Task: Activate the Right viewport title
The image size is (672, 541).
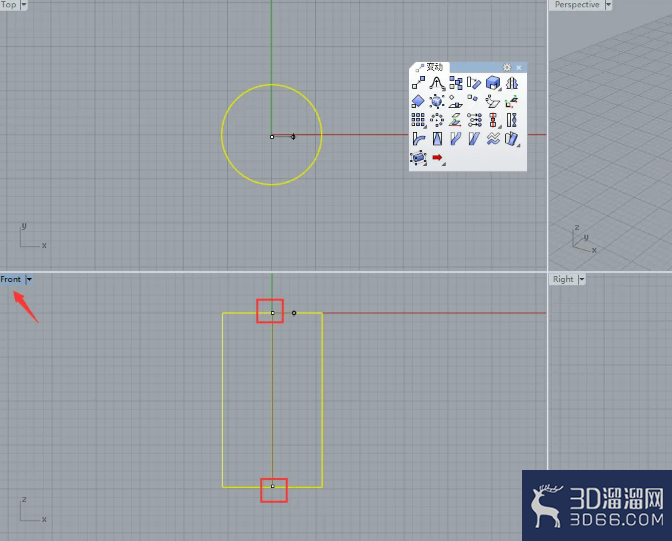Action: (x=563, y=280)
